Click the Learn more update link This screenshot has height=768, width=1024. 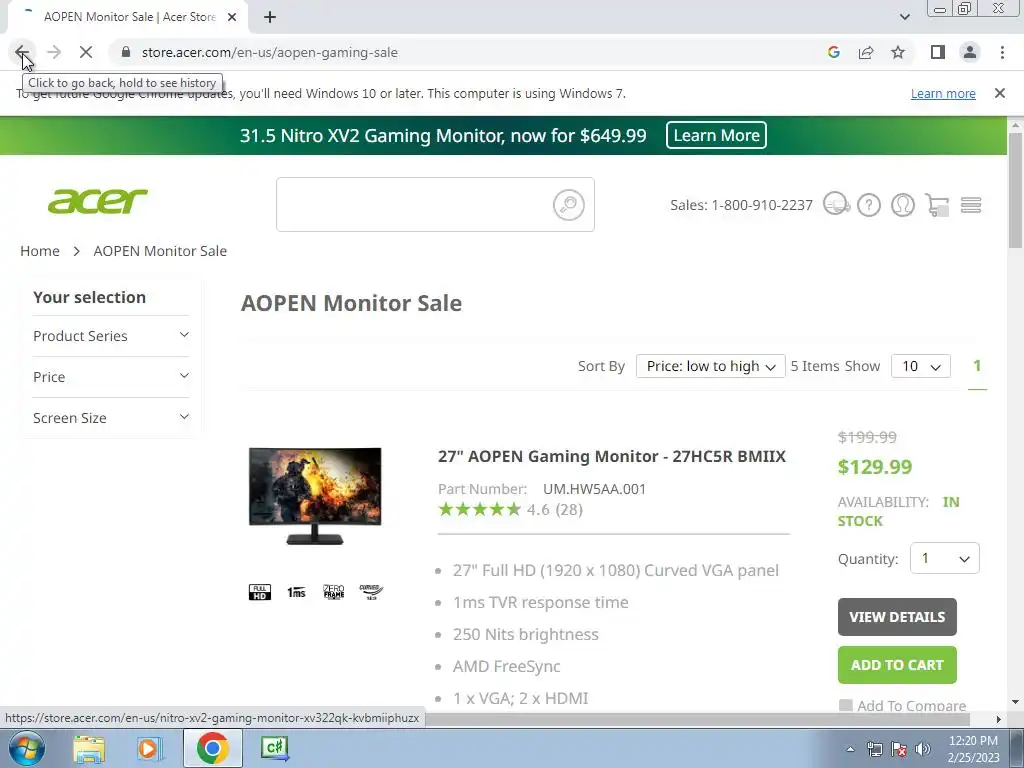(943, 93)
